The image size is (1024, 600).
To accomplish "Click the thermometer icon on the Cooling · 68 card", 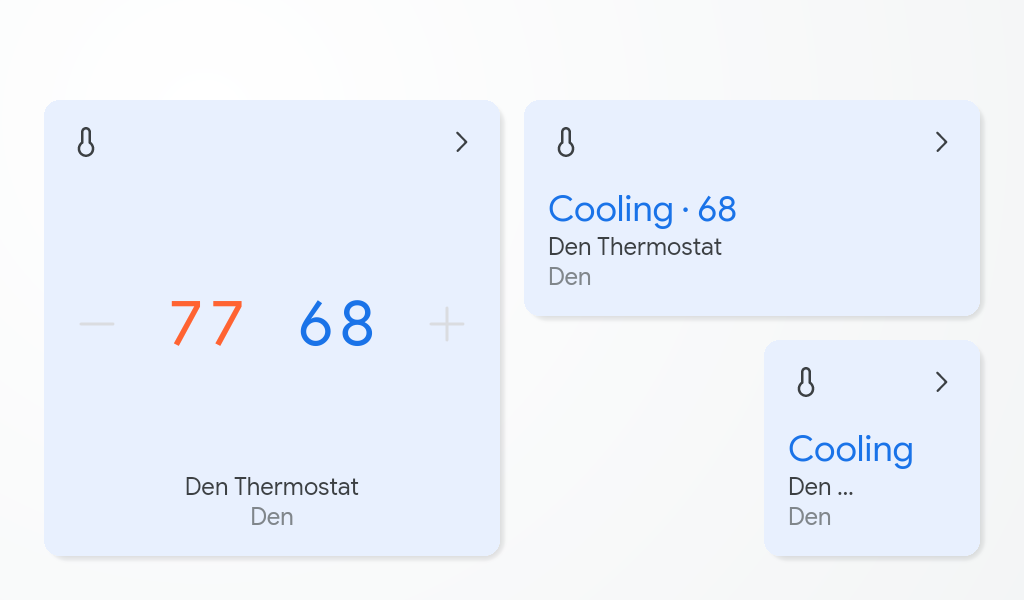I will coord(566,142).
